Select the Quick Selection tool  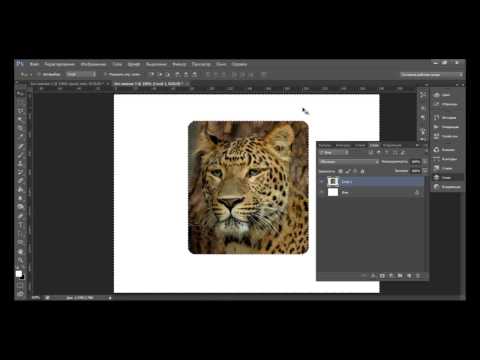[x=21, y=120]
